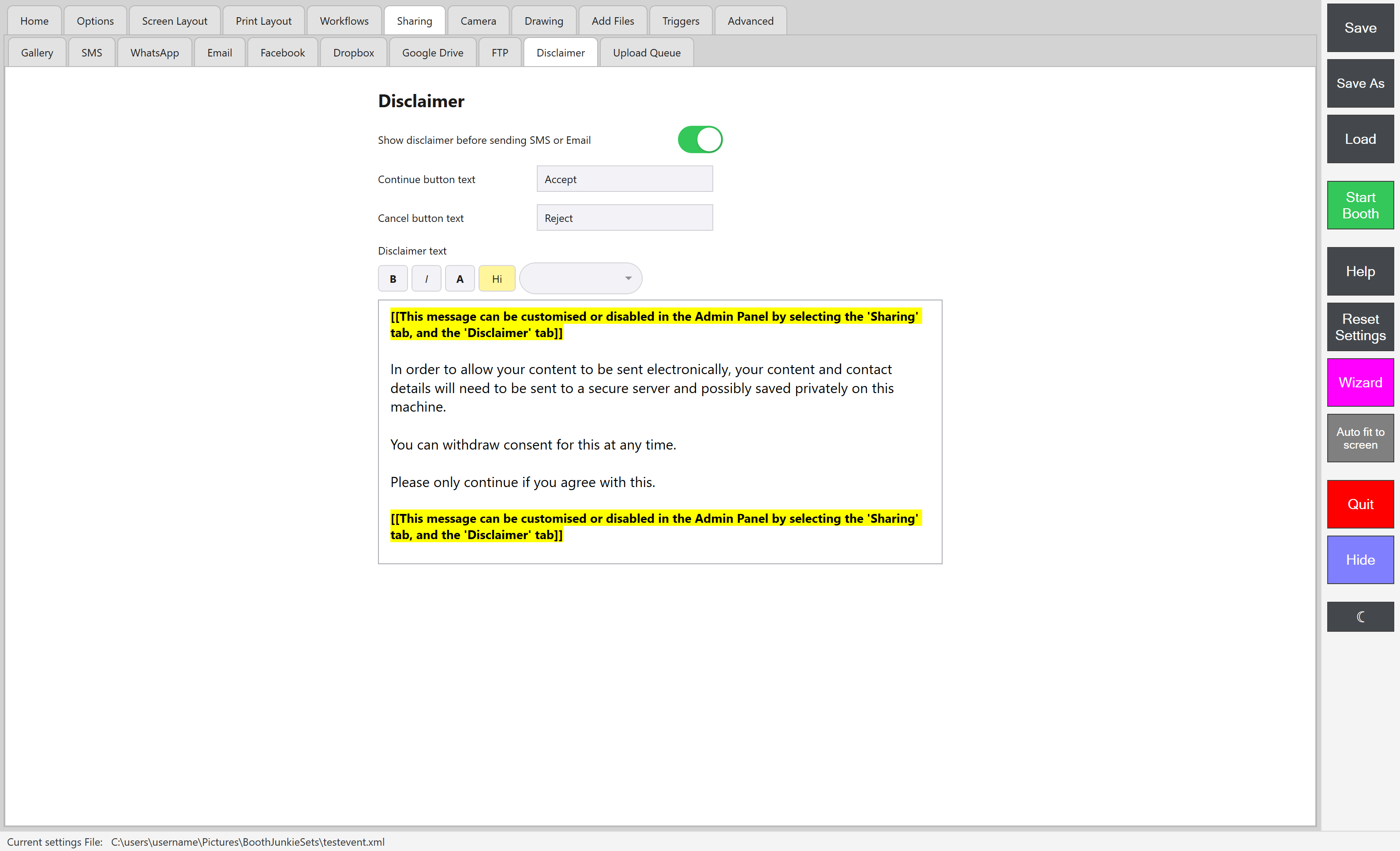Viewport: 1400px width, 851px height.
Task: Click the line 'You can withdraw consent'
Action: coord(533,445)
